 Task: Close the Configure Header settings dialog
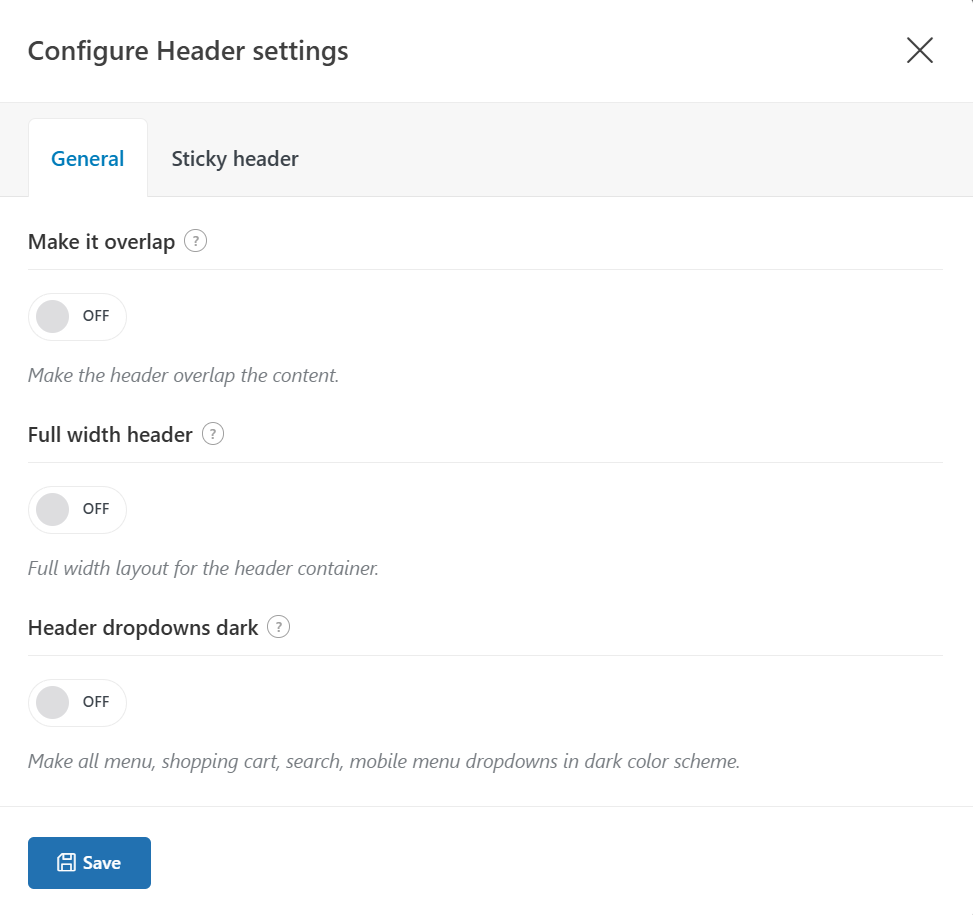919,51
